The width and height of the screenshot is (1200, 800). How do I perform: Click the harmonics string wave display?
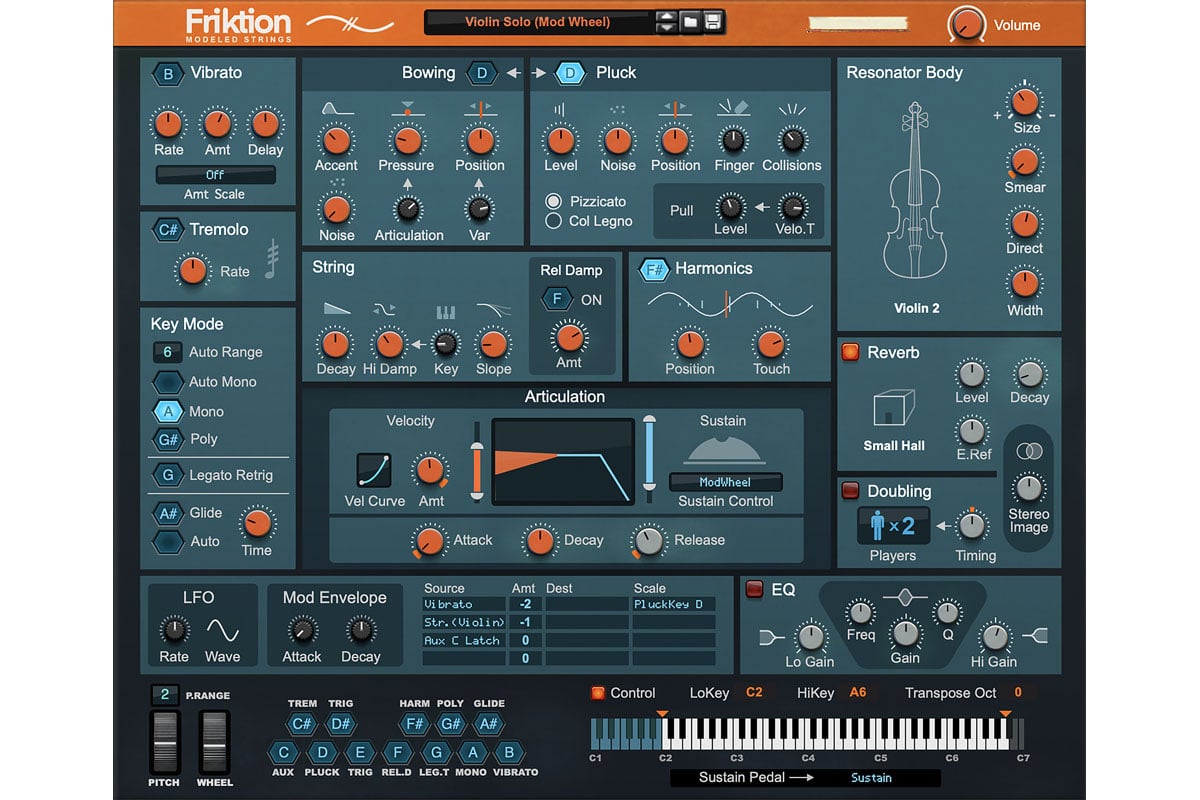(729, 303)
